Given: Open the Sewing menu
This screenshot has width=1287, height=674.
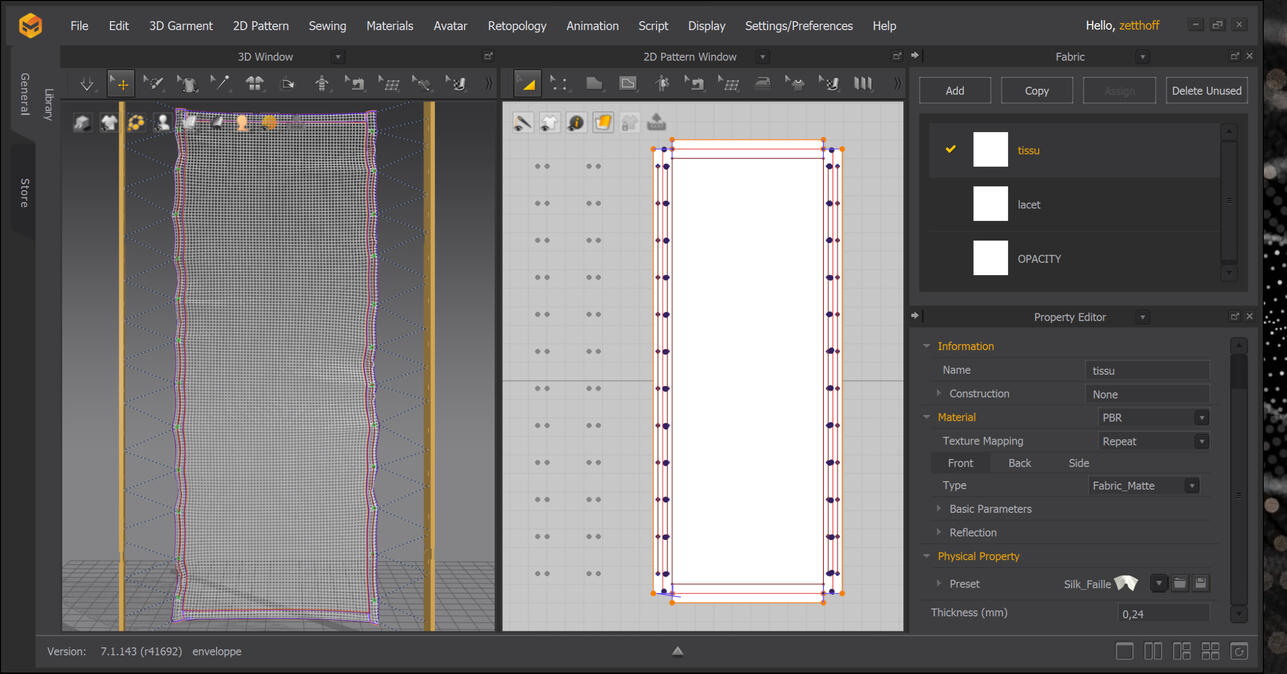Looking at the screenshot, I should pos(327,26).
